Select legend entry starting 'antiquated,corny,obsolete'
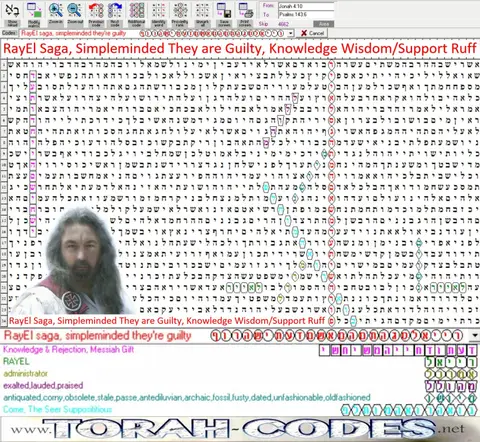Screen dimensions: 480x442 pyautogui.click(x=187, y=397)
